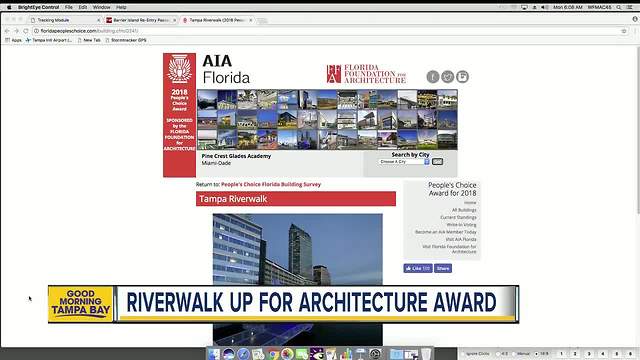The width and height of the screenshot is (640, 360).
Task: Open Spotlight search in menu bar
Action: tap(619, 7)
